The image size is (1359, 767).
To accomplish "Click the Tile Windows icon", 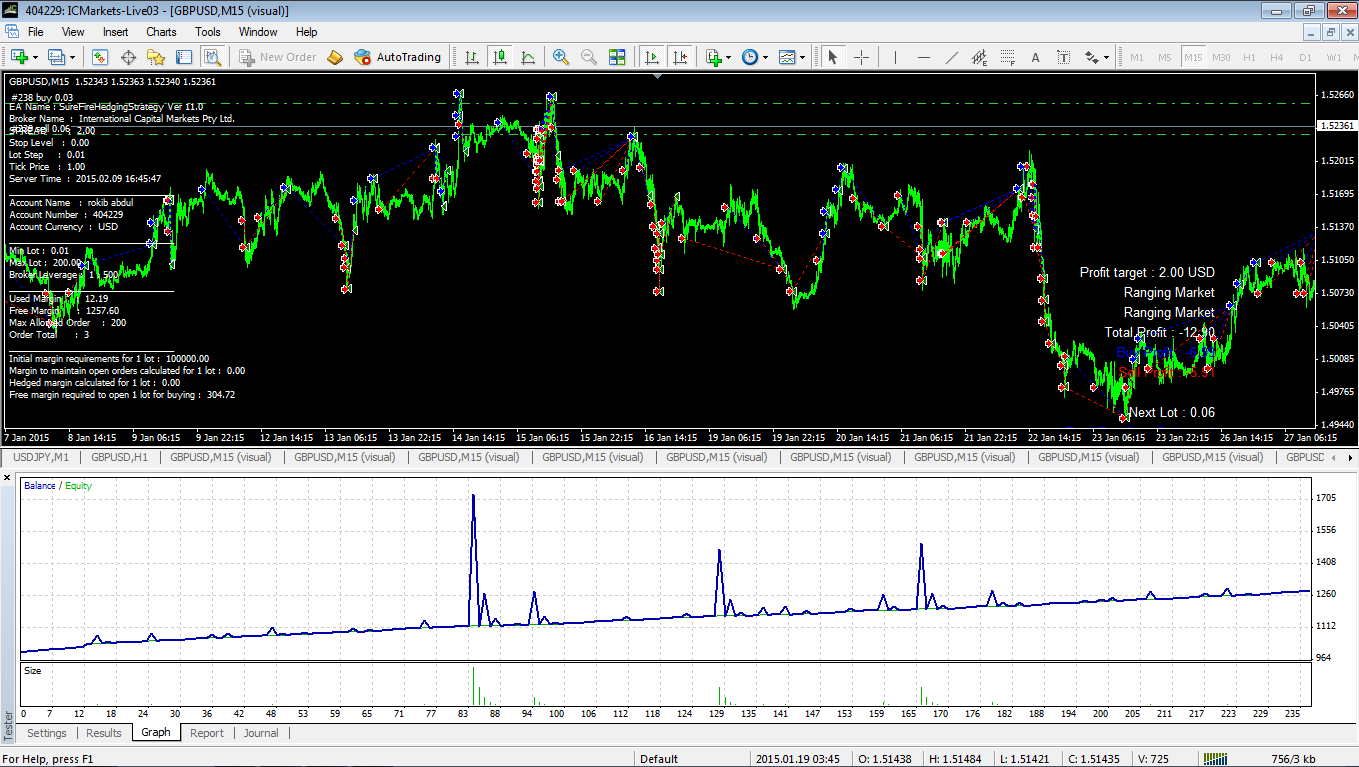I will 617,57.
